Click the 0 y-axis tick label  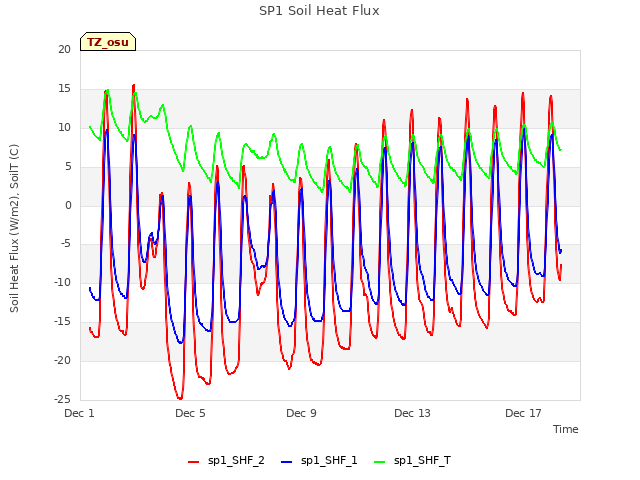[68, 205]
